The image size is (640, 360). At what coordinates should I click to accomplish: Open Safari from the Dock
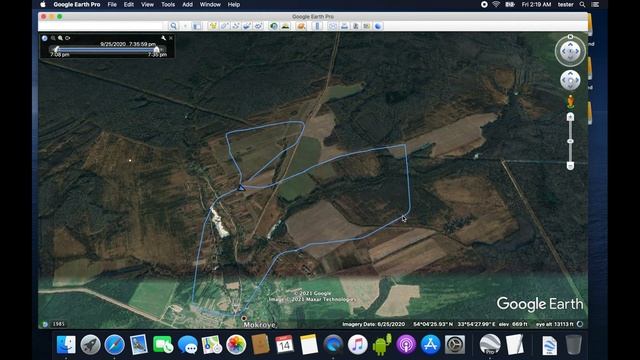point(114,345)
